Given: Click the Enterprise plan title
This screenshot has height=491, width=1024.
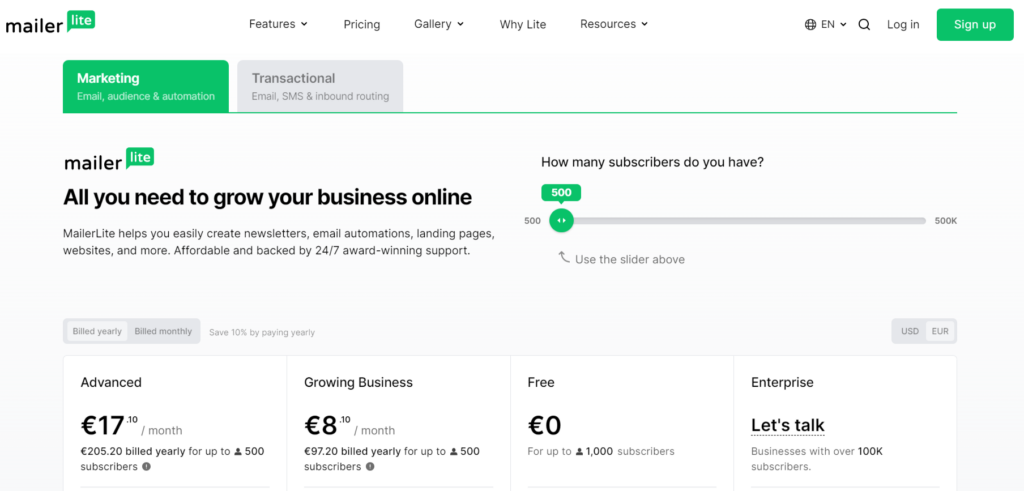Looking at the screenshot, I should (782, 382).
